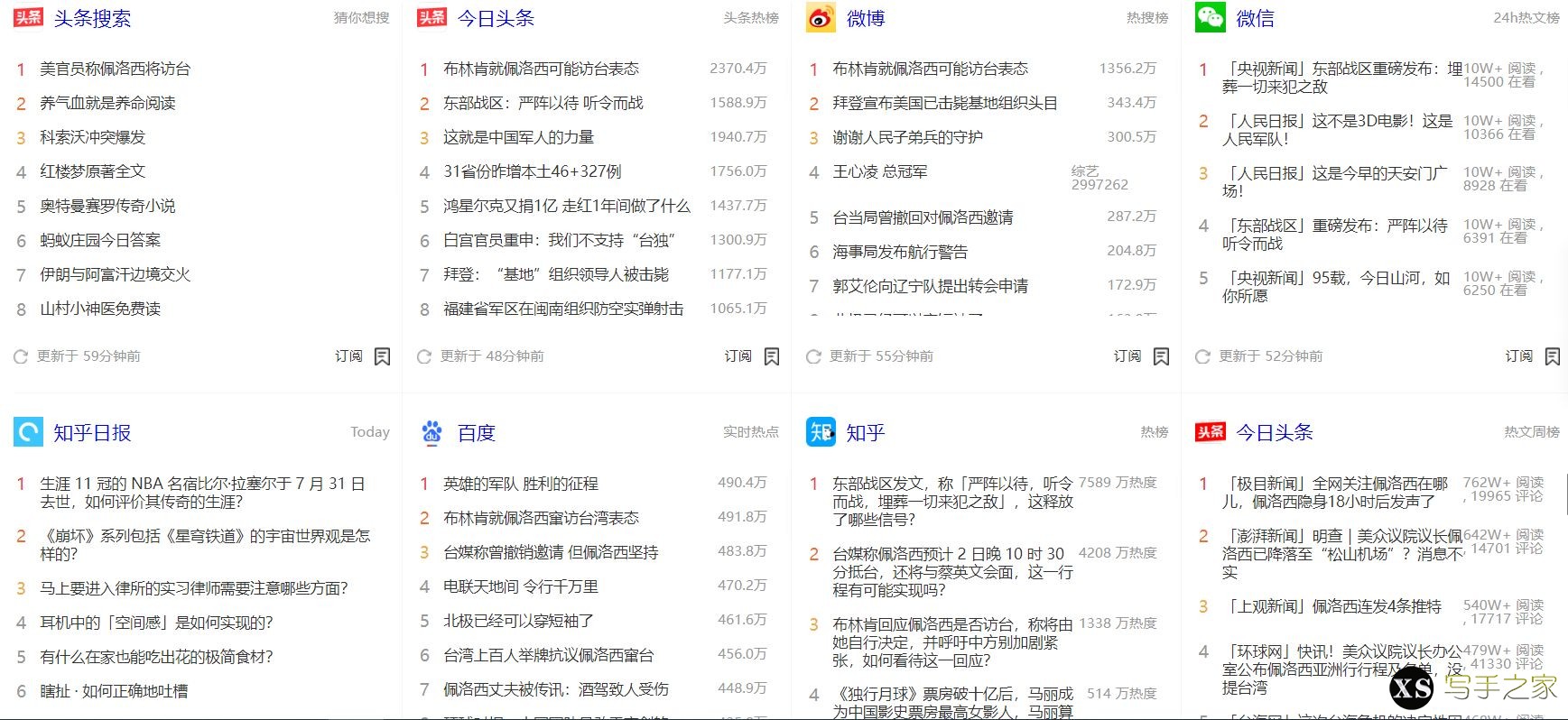Select the 实时热点 label in 百度
1568x720 pixels.
click(x=751, y=432)
